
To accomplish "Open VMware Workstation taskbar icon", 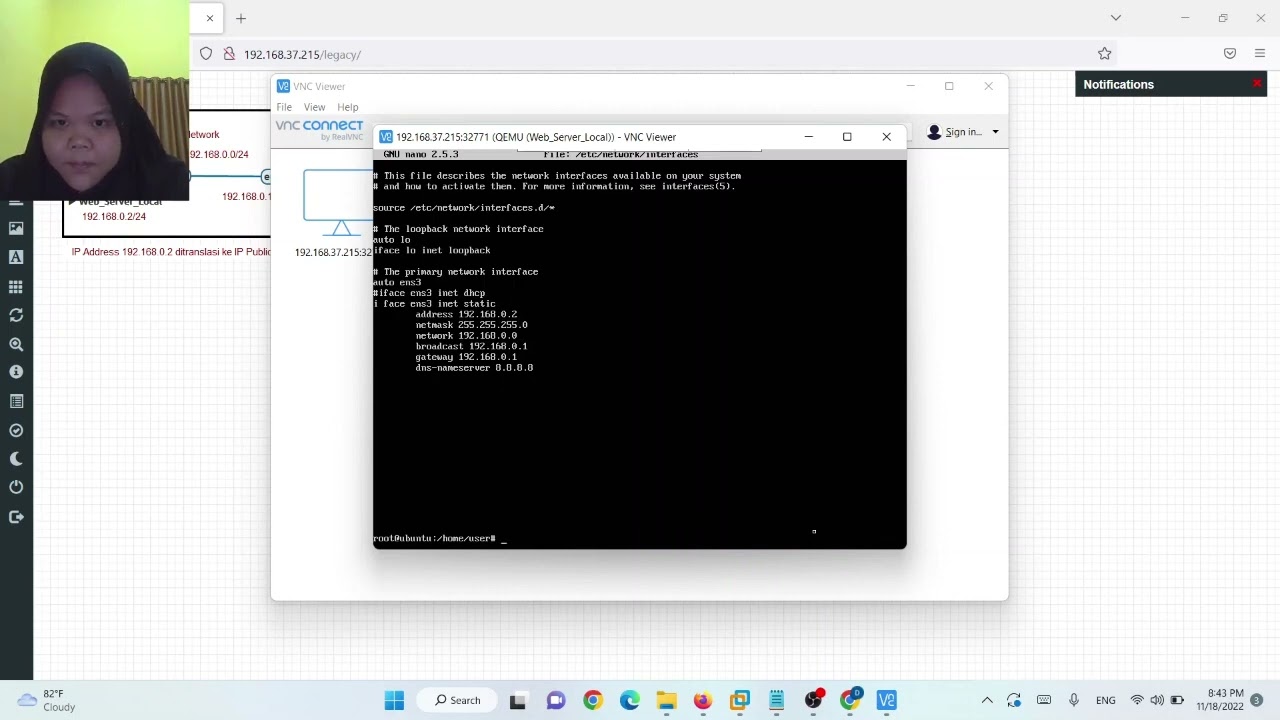I will tap(740, 700).
